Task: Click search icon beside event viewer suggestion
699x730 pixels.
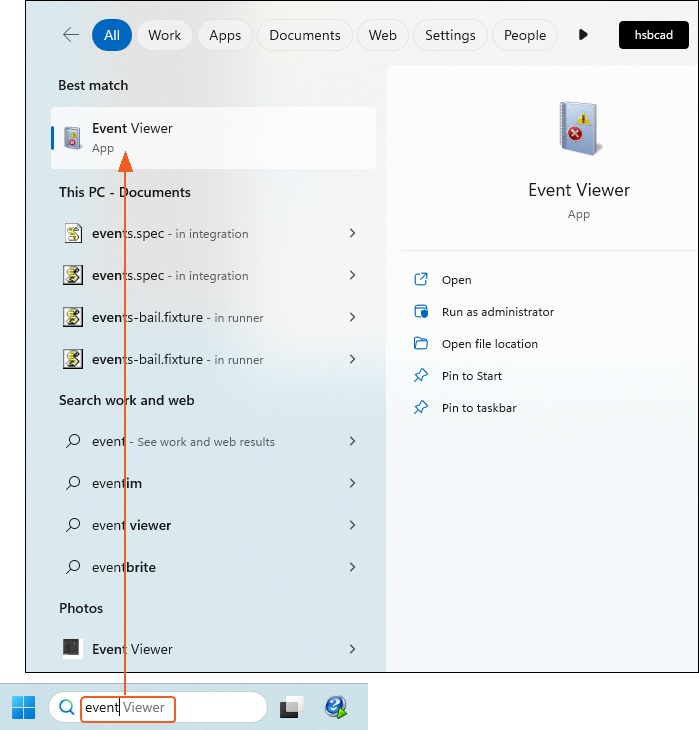Action: 73,525
